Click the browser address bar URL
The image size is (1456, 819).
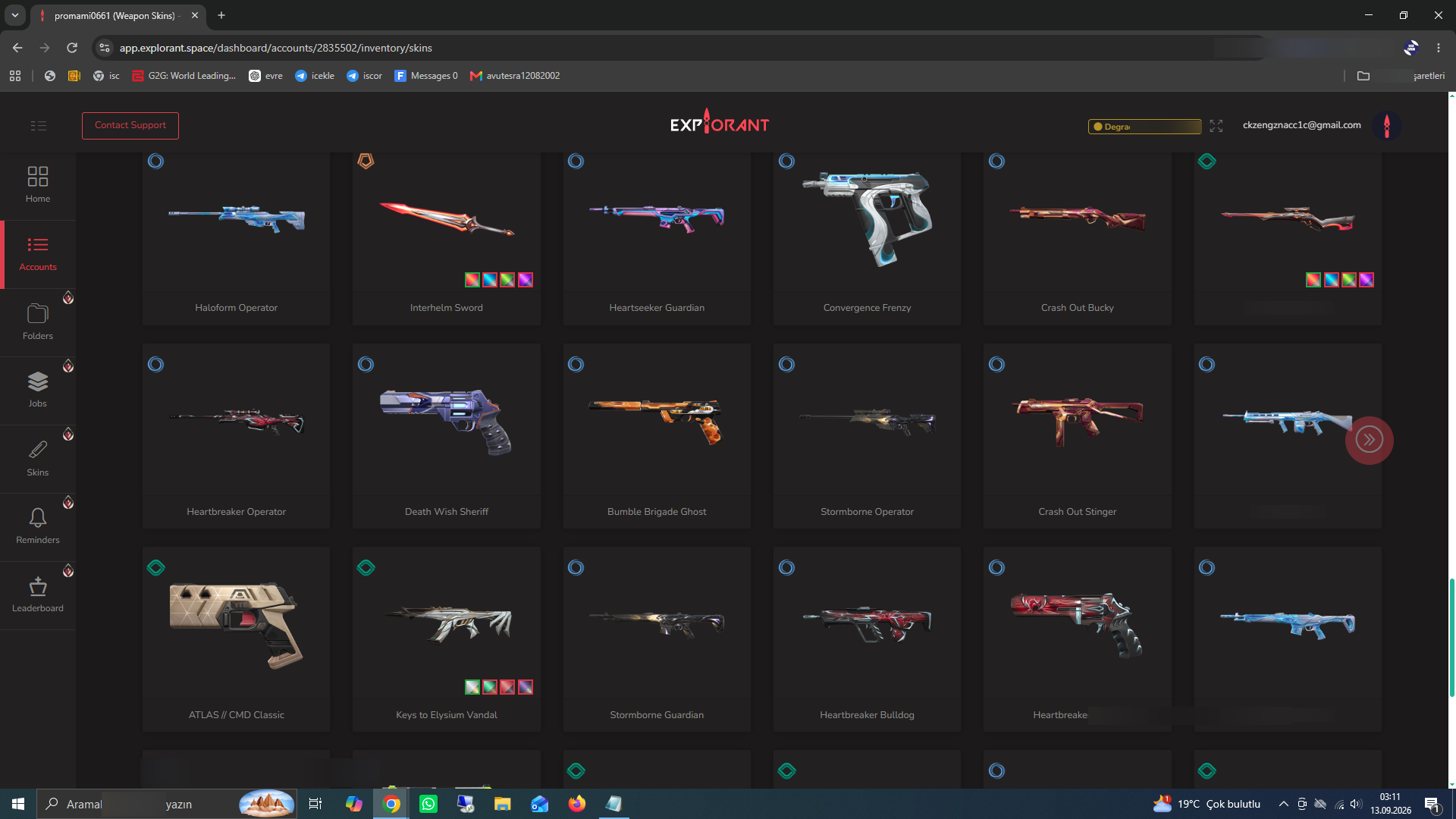276,48
